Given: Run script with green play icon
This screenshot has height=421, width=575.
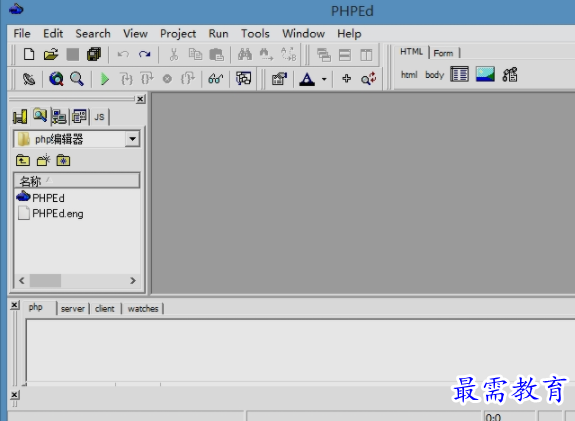Looking at the screenshot, I should [105, 79].
